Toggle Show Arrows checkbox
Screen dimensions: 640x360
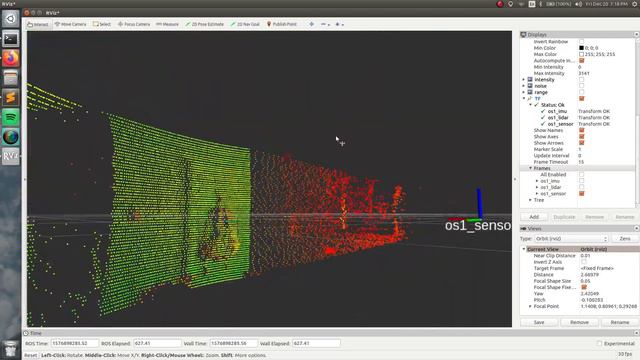coord(581,143)
